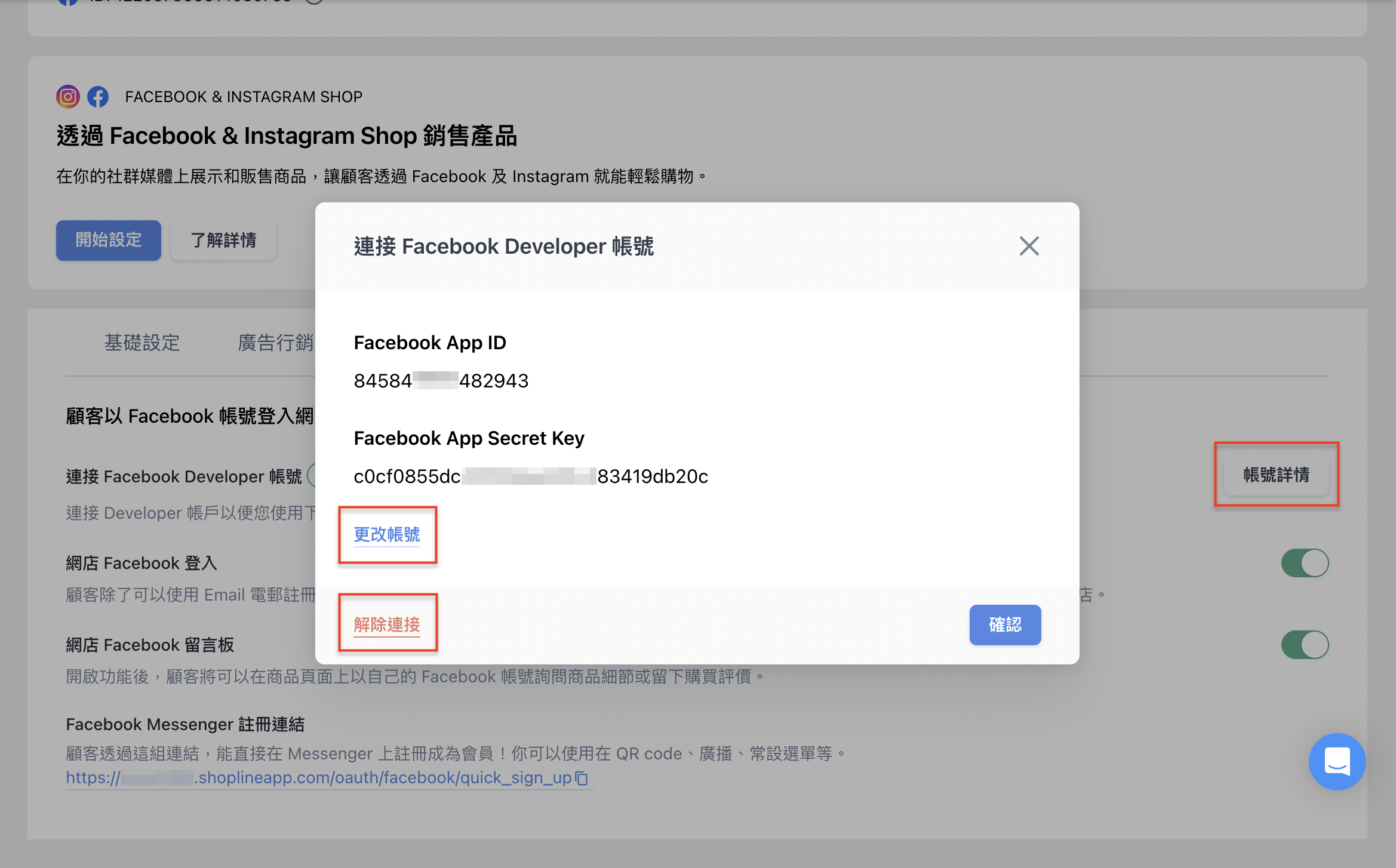This screenshot has width=1396, height=868.
Task: Click the 解除連接 disconnect link
Action: (x=387, y=624)
